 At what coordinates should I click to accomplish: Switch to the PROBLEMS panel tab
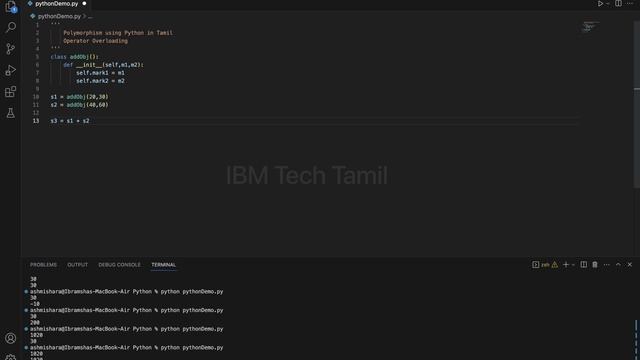43,265
